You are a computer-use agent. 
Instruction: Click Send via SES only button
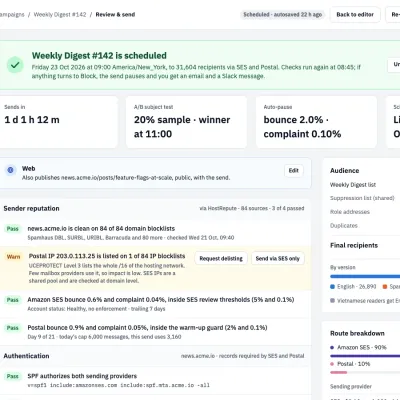coord(278,258)
